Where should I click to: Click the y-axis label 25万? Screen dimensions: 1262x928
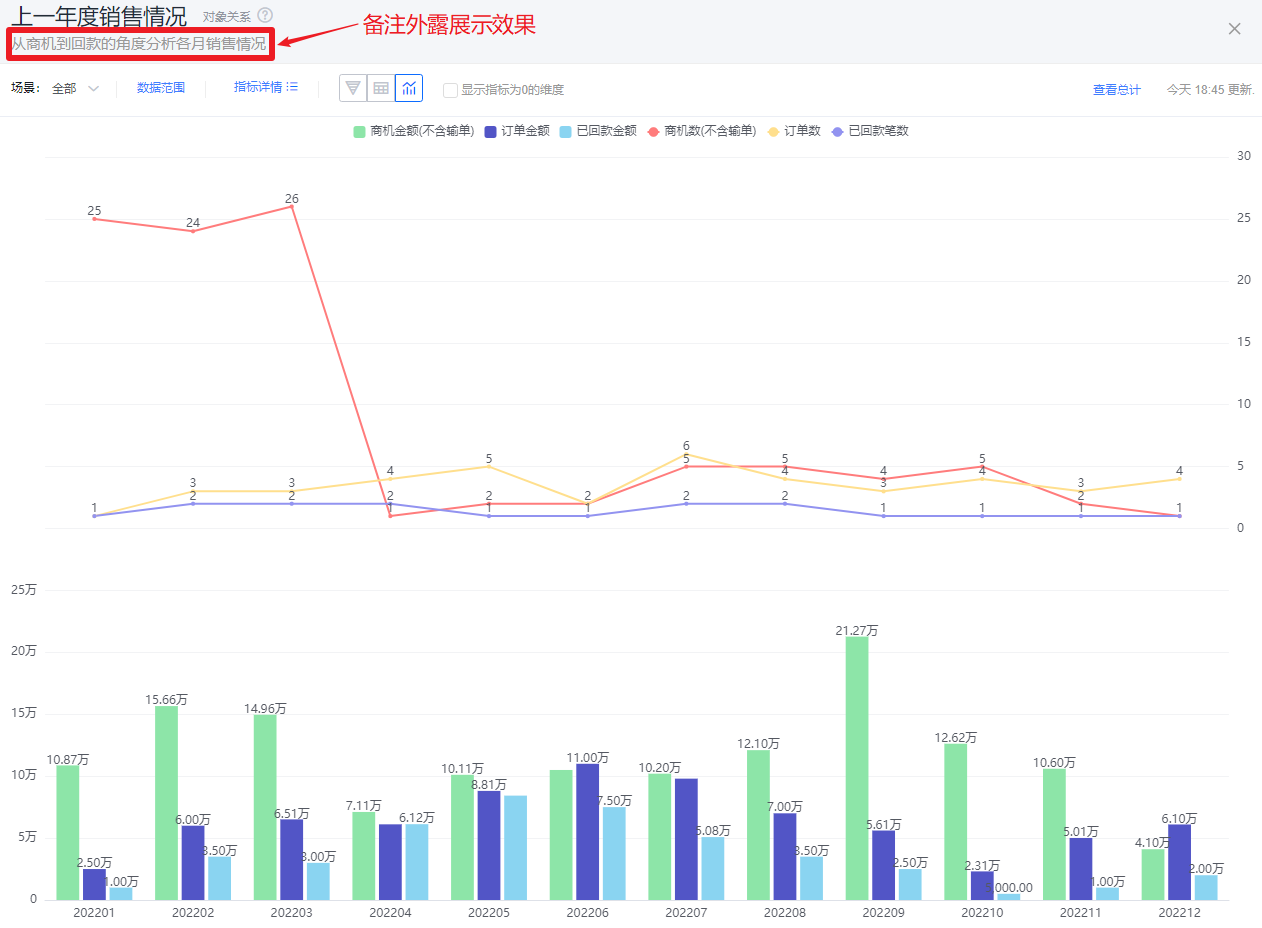(x=23, y=590)
